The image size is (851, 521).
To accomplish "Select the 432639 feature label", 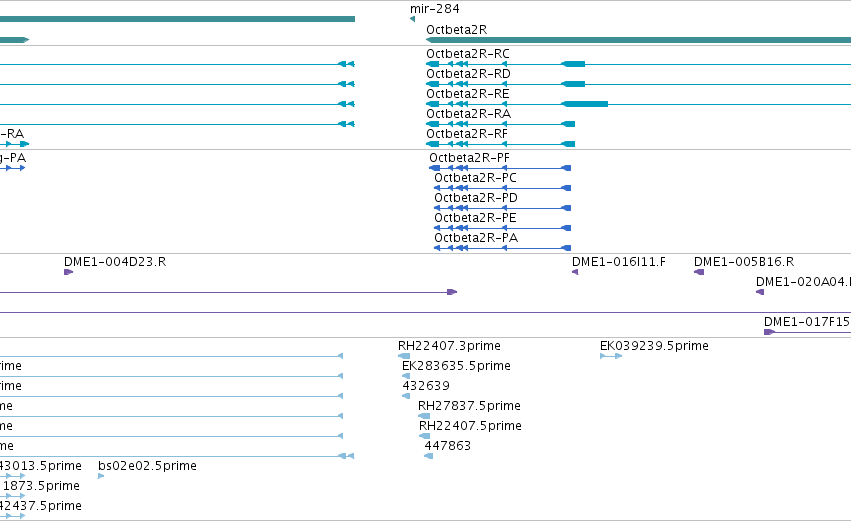I will click(x=426, y=386).
